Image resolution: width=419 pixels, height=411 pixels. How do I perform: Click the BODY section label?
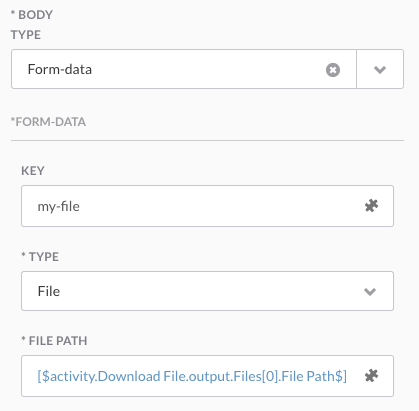[x=35, y=15]
